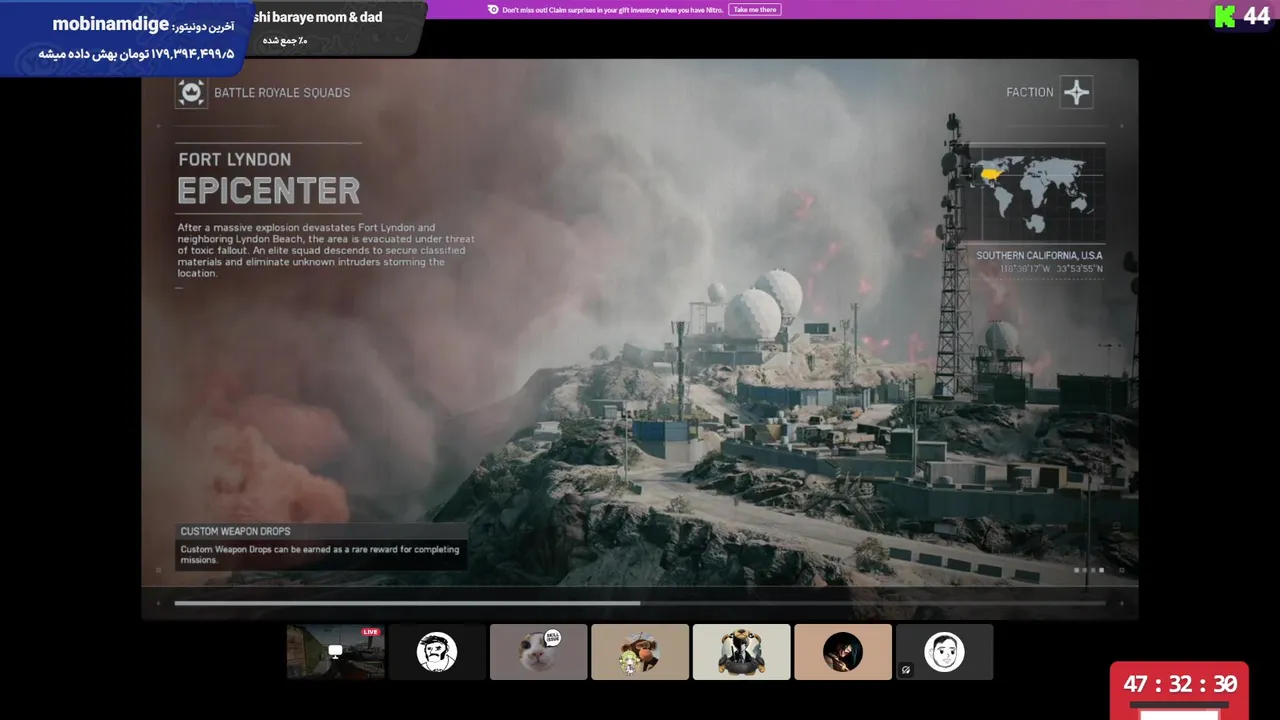The height and width of the screenshot is (720, 1280).
Task: Click the BATTLE ROYALE SQUADS label
Action: (x=282, y=92)
